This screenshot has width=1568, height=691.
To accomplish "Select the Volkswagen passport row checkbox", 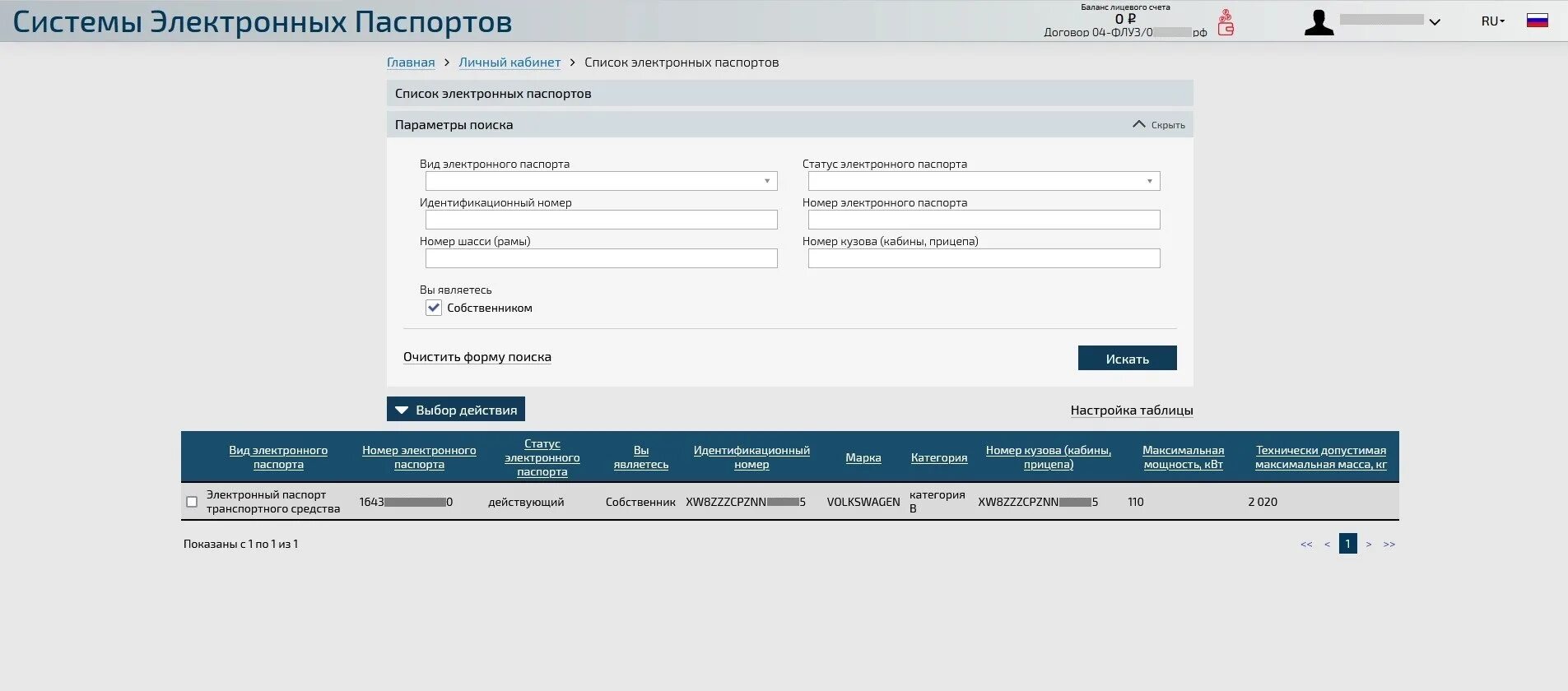I will (x=192, y=502).
